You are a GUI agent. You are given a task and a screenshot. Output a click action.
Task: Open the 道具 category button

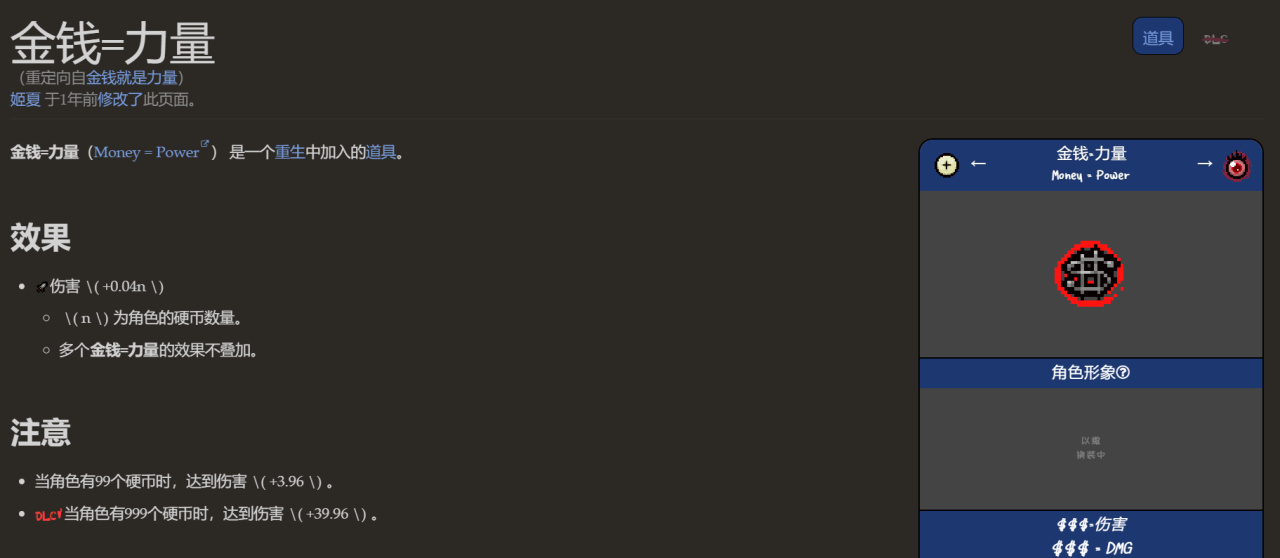point(1158,37)
